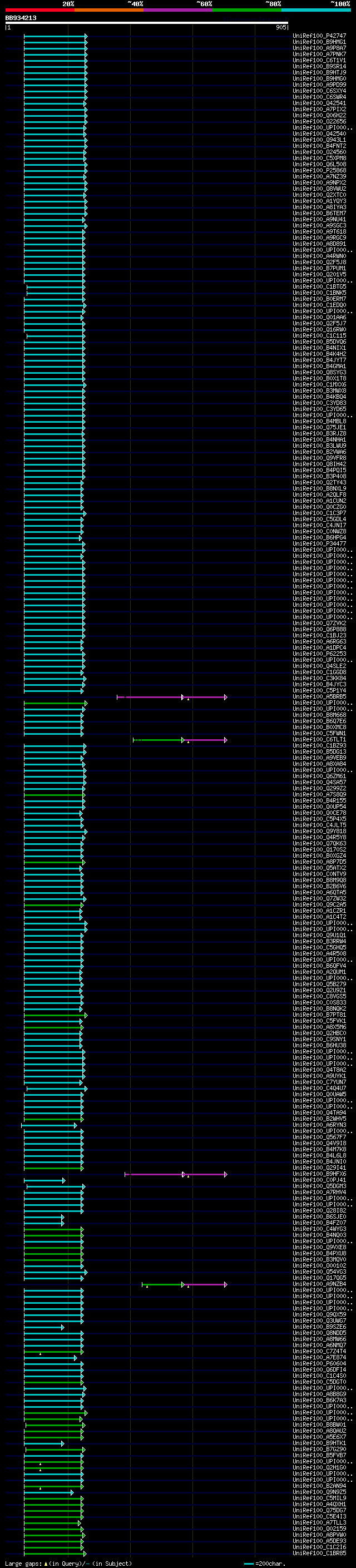The height and width of the screenshot is (1568, 356).
Task: Select the UniRef100_C1BZ93 label
Action: tap(319, 746)
